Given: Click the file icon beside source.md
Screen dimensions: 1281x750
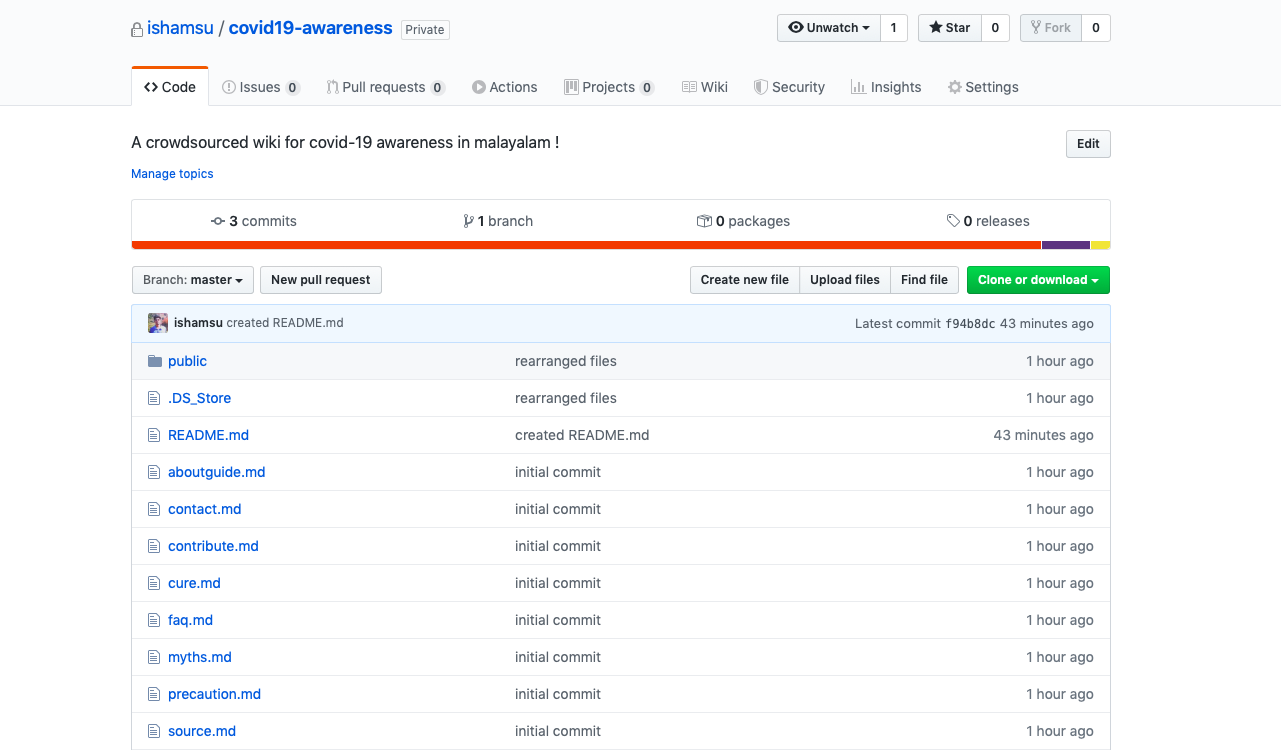Looking at the screenshot, I should (154, 731).
